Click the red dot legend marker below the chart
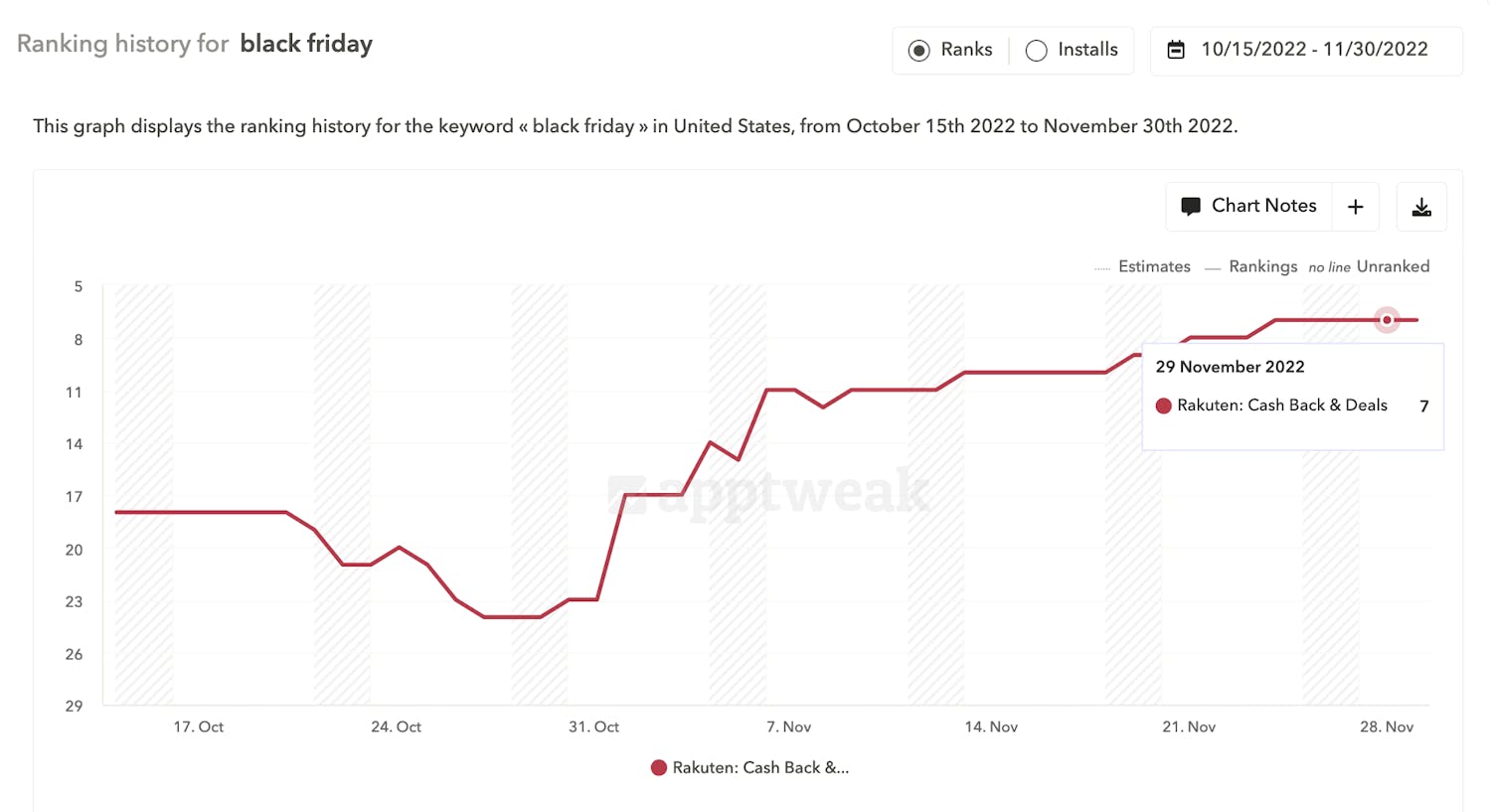Screen dimensions: 1490x812 (x=658, y=767)
